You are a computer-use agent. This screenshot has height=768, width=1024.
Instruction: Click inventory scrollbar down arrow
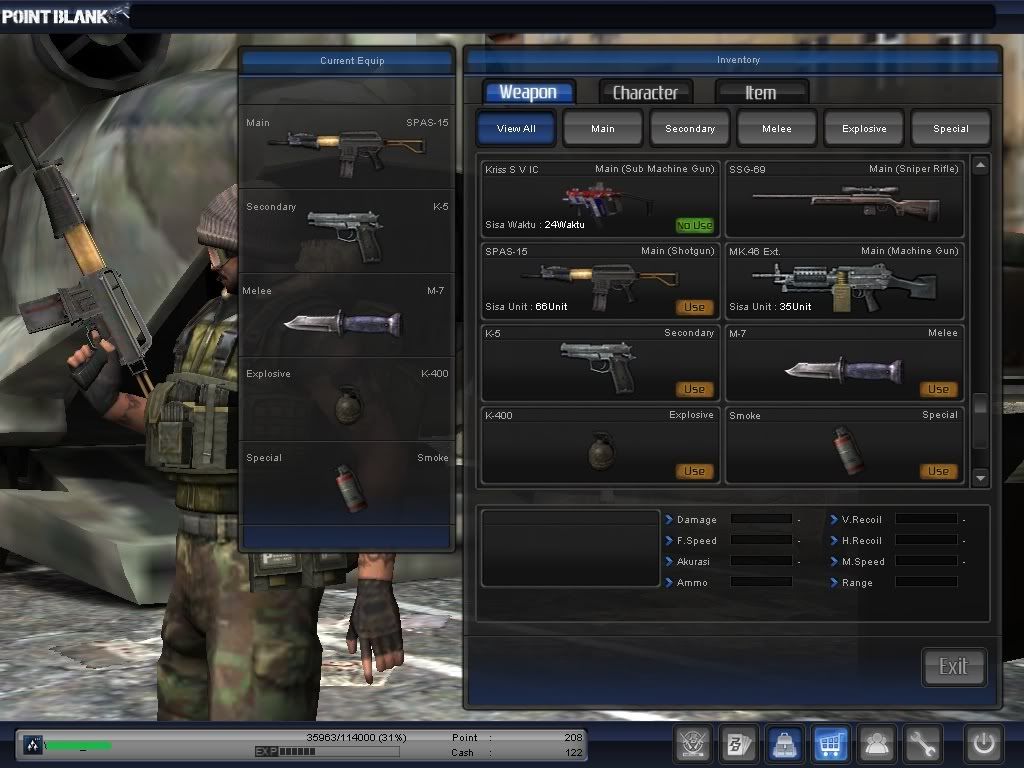980,478
